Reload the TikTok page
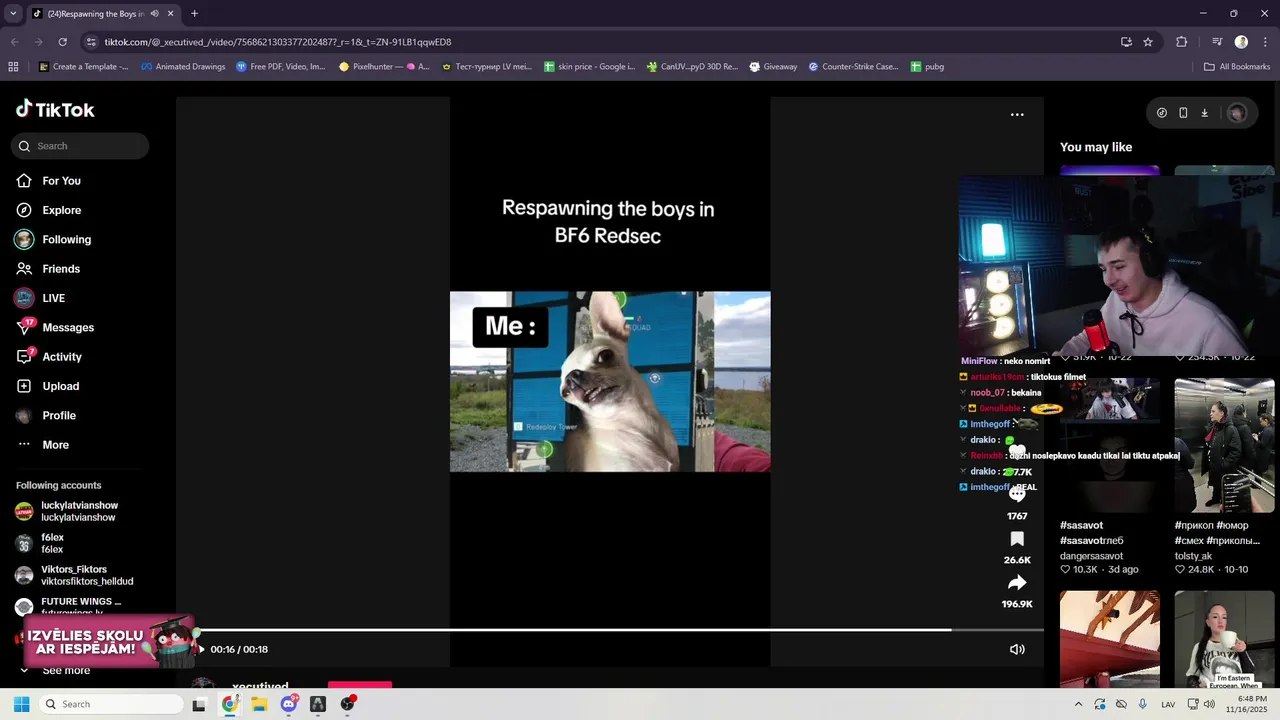1280x720 pixels. tap(62, 42)
